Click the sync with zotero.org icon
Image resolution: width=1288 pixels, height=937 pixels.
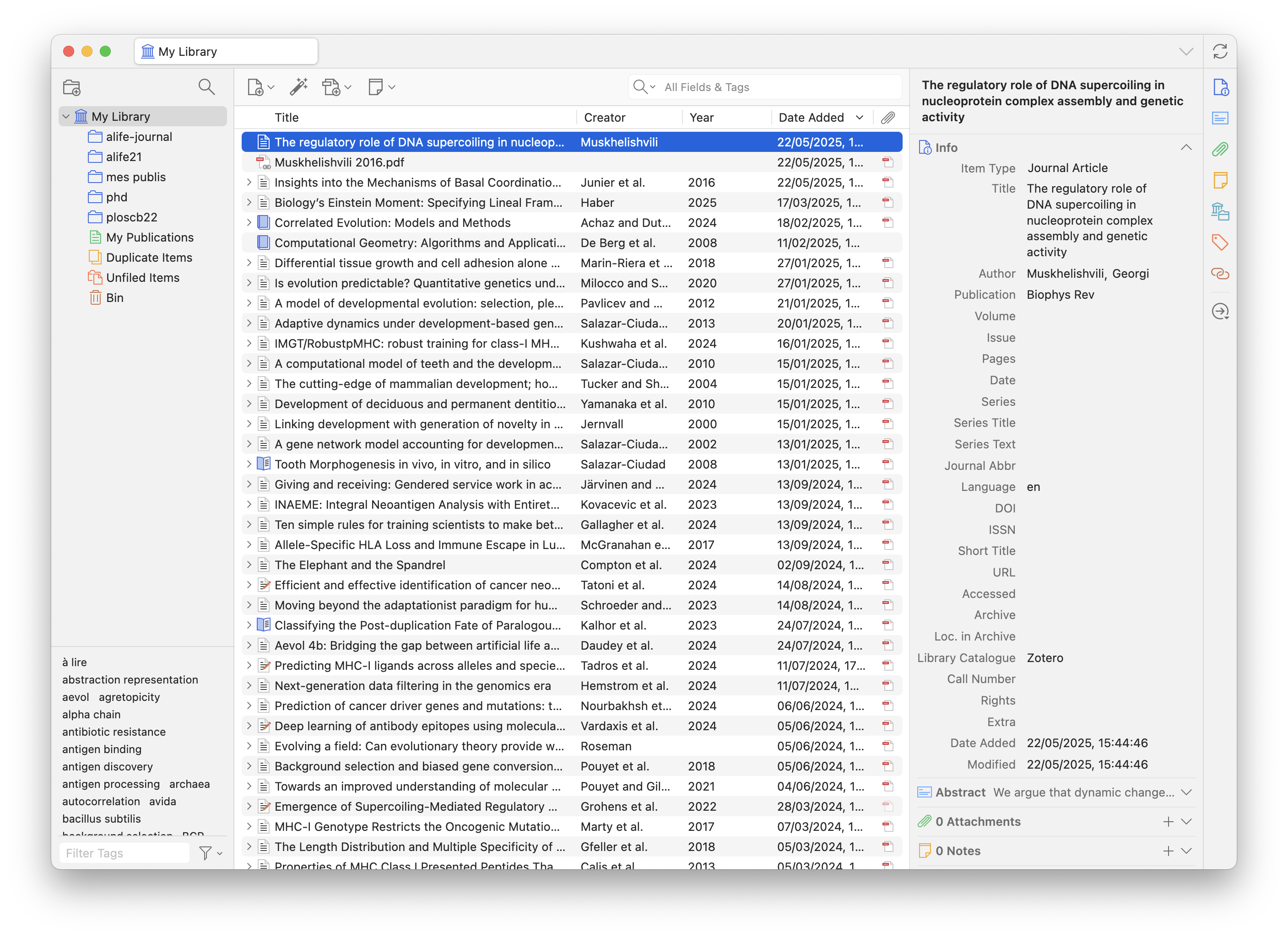click(x=1220, y=52)
